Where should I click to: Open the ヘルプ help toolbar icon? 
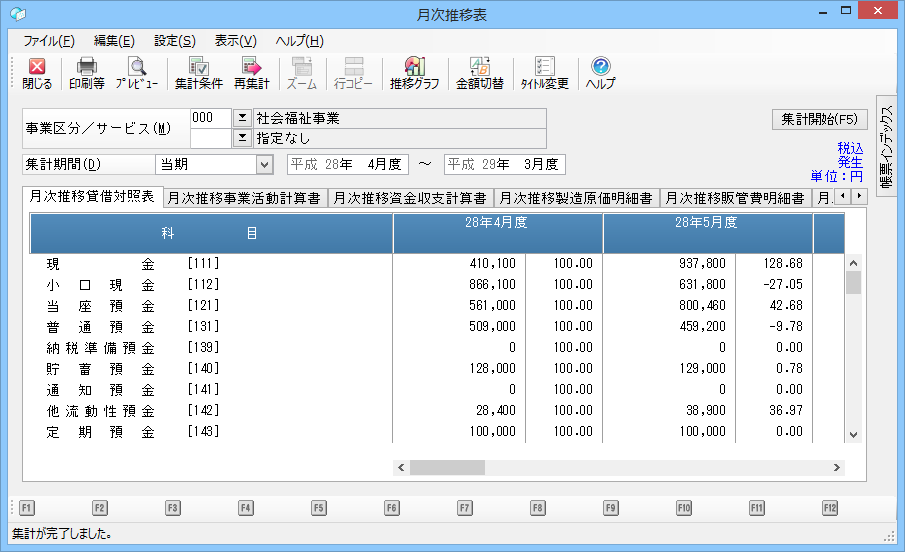[600, 74]
